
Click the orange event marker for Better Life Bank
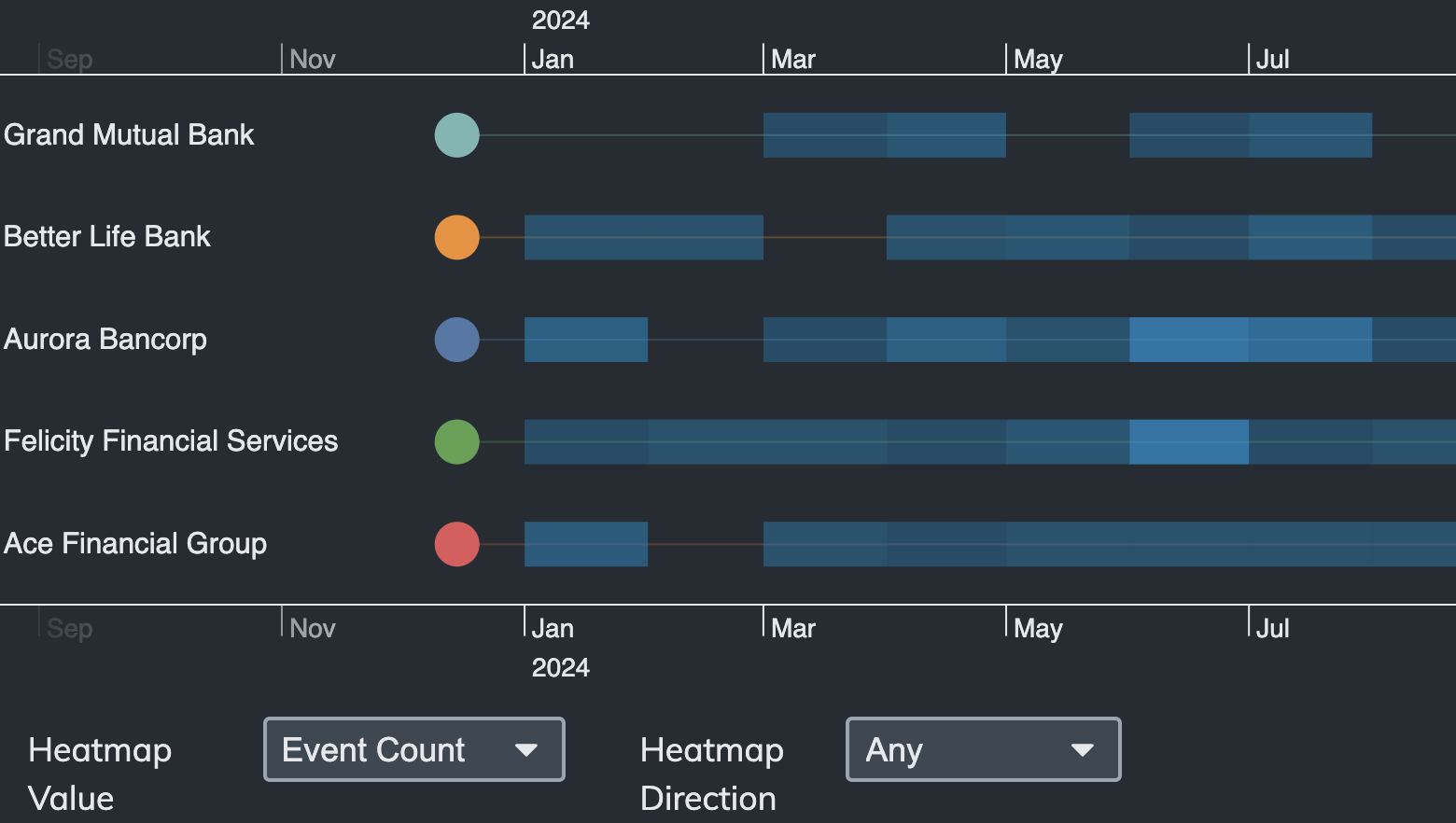click(x=456, y=237)
